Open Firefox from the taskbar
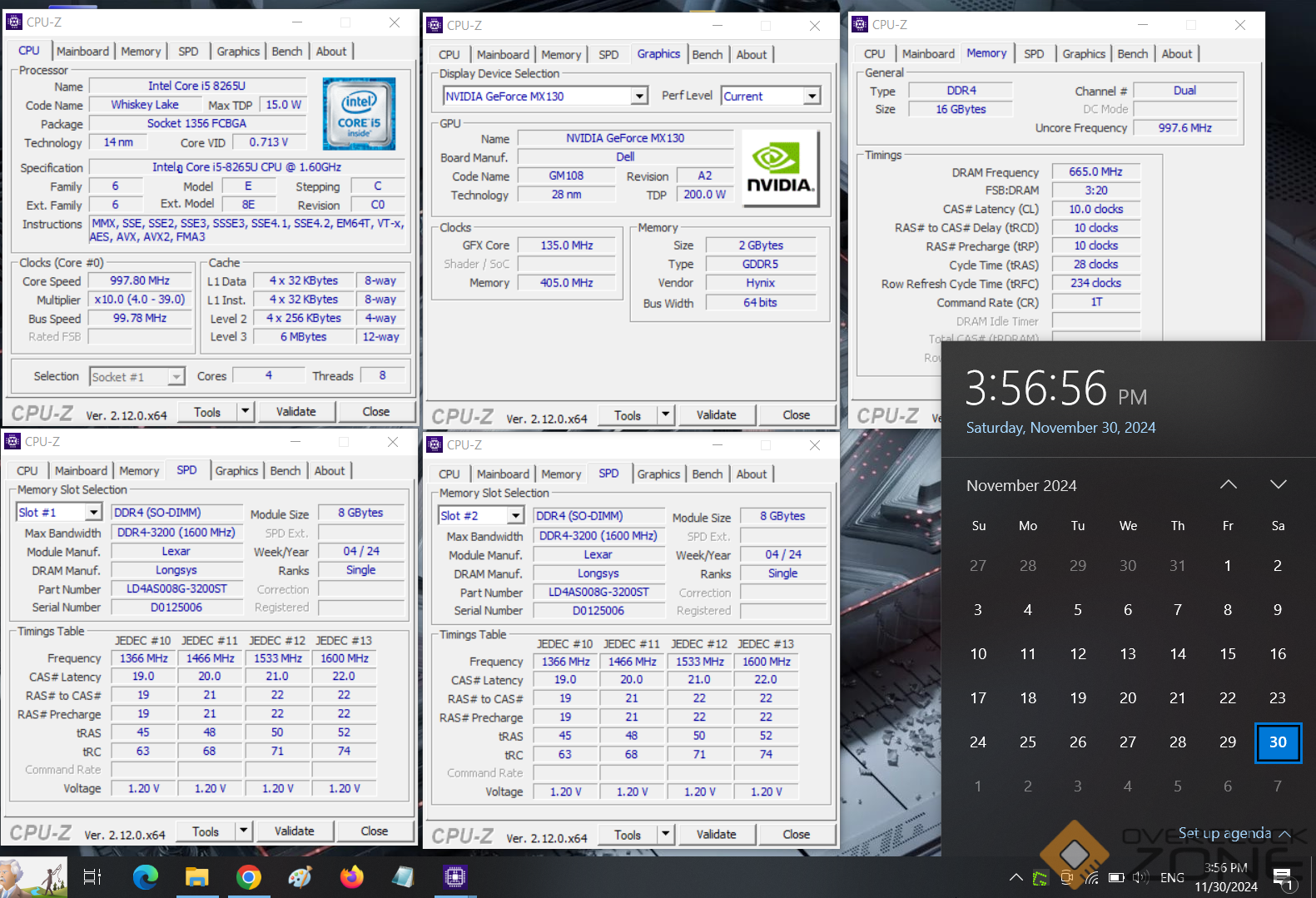This screenshot has height=898, width=1316. (x=351, y=876)
